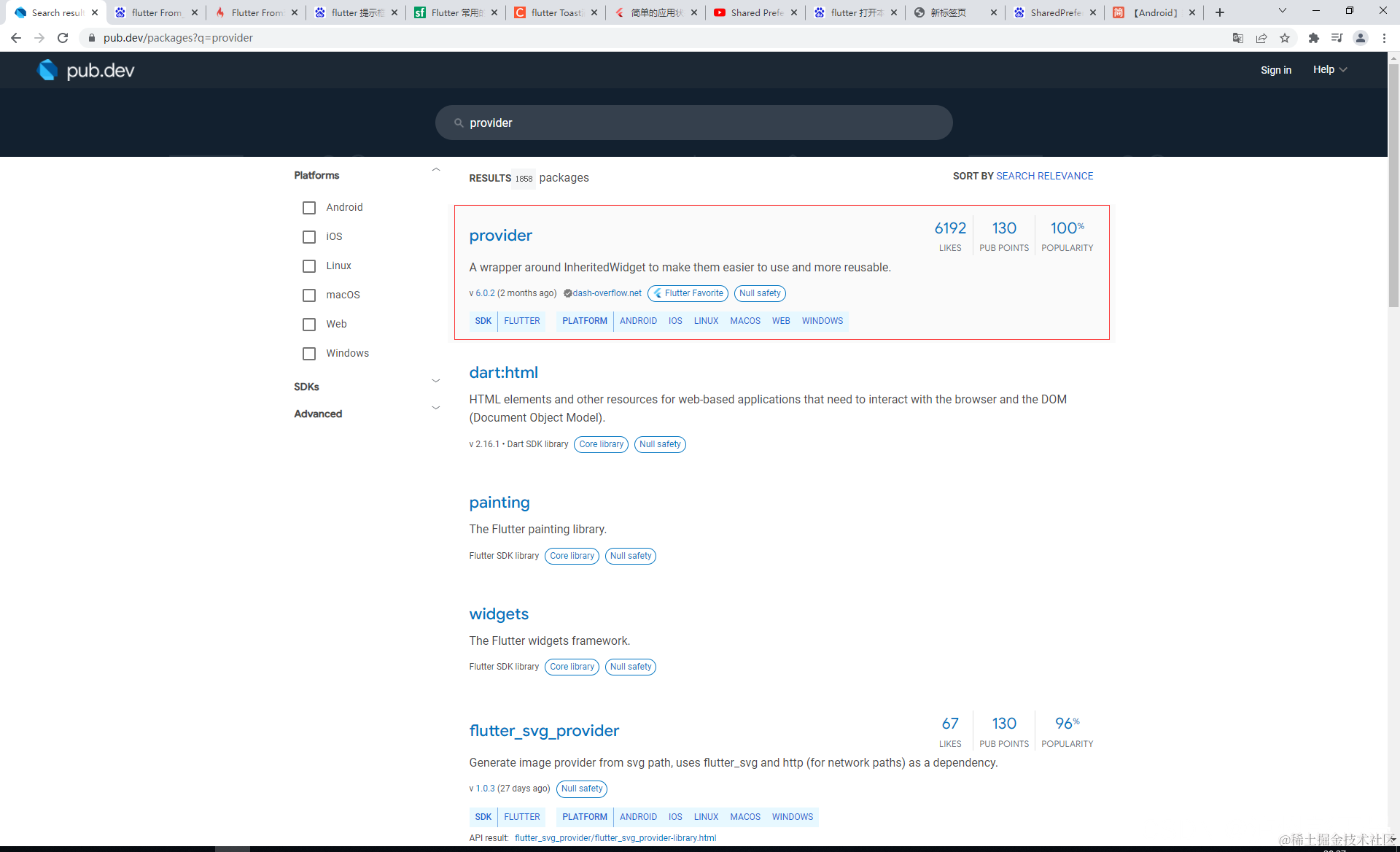This screenshot has height=852, width=1400.
Task: Open the provider package link
Action: point(500,236)
